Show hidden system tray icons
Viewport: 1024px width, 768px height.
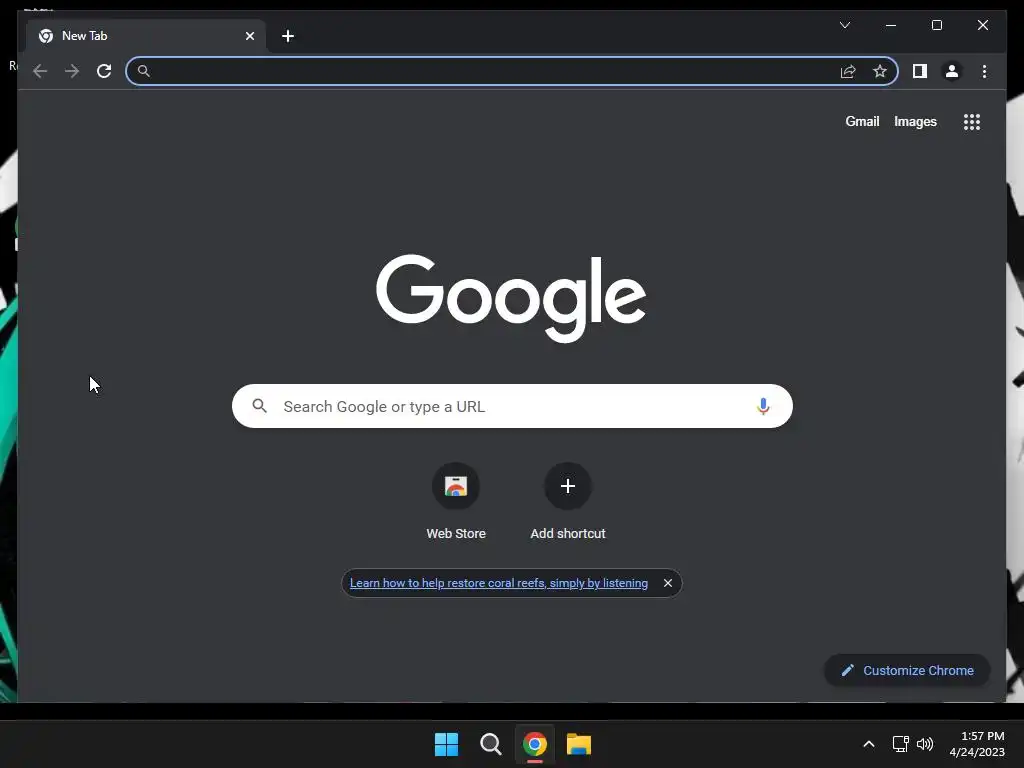pos(869,744)
